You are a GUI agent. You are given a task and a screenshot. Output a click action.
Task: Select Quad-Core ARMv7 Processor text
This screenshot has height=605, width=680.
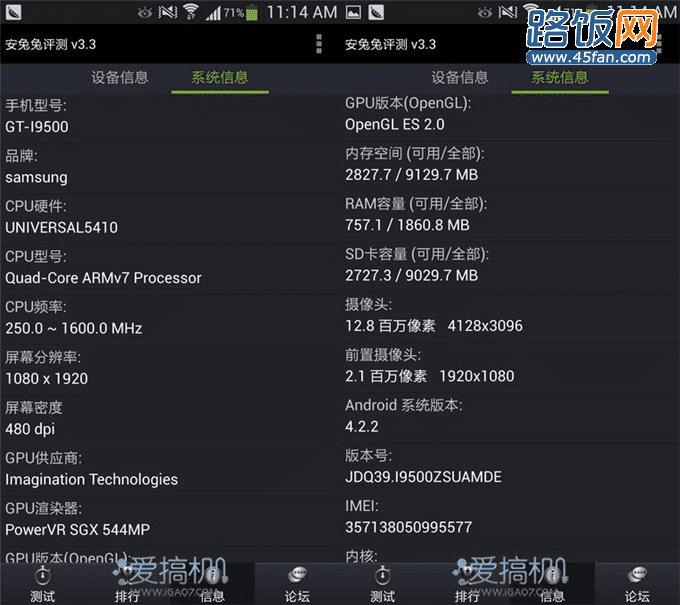click(103, 278)
